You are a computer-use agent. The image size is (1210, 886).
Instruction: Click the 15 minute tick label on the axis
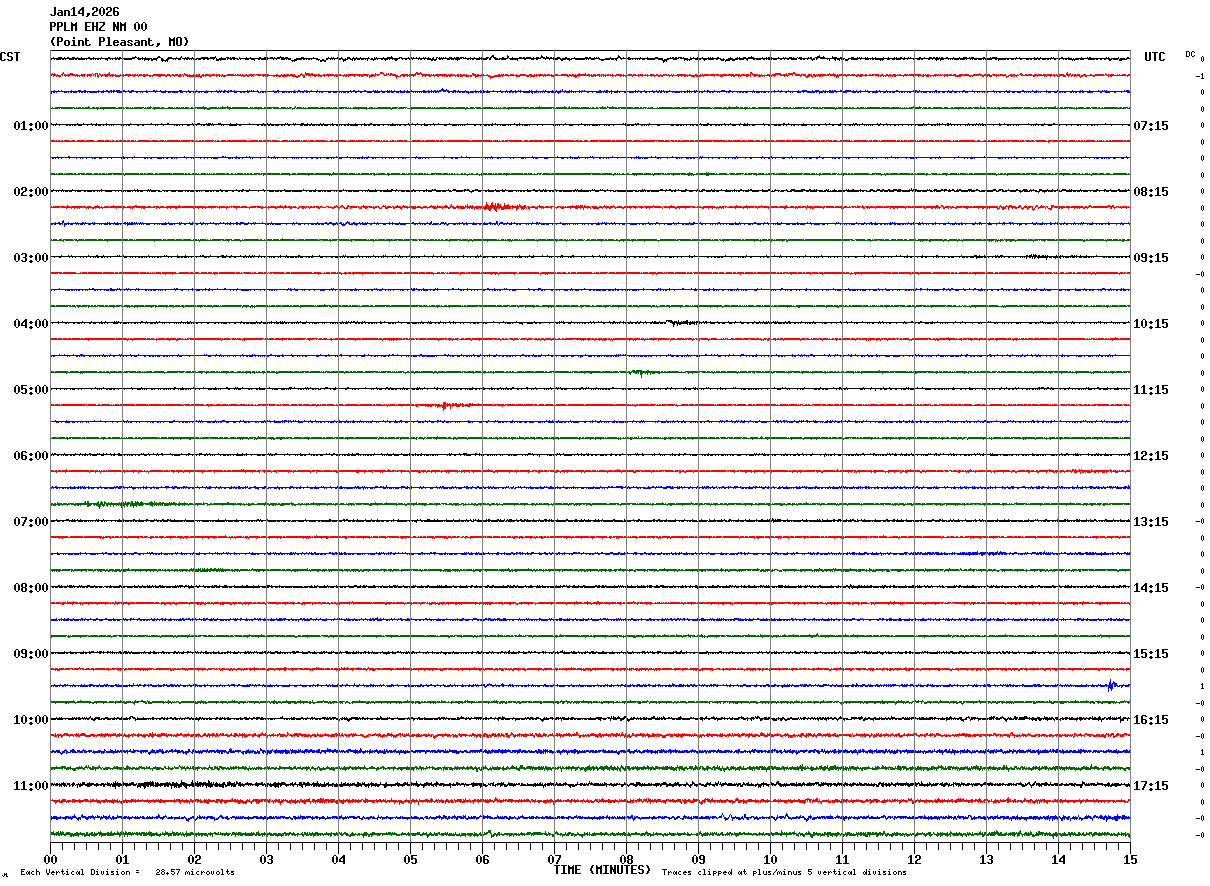click(x=1130, y=860)
